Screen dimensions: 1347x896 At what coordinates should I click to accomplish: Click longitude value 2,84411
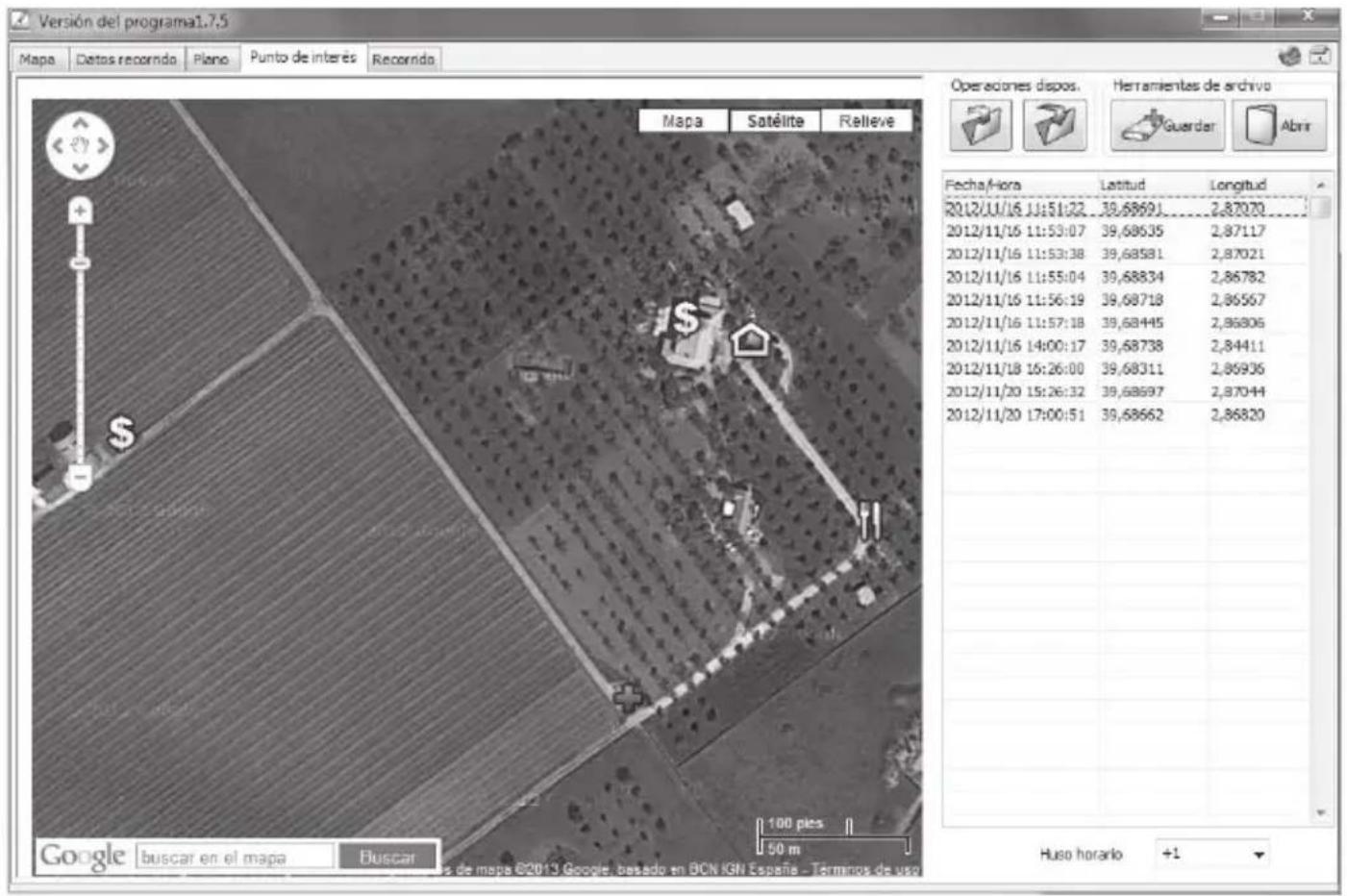[x=1237, y=346]
